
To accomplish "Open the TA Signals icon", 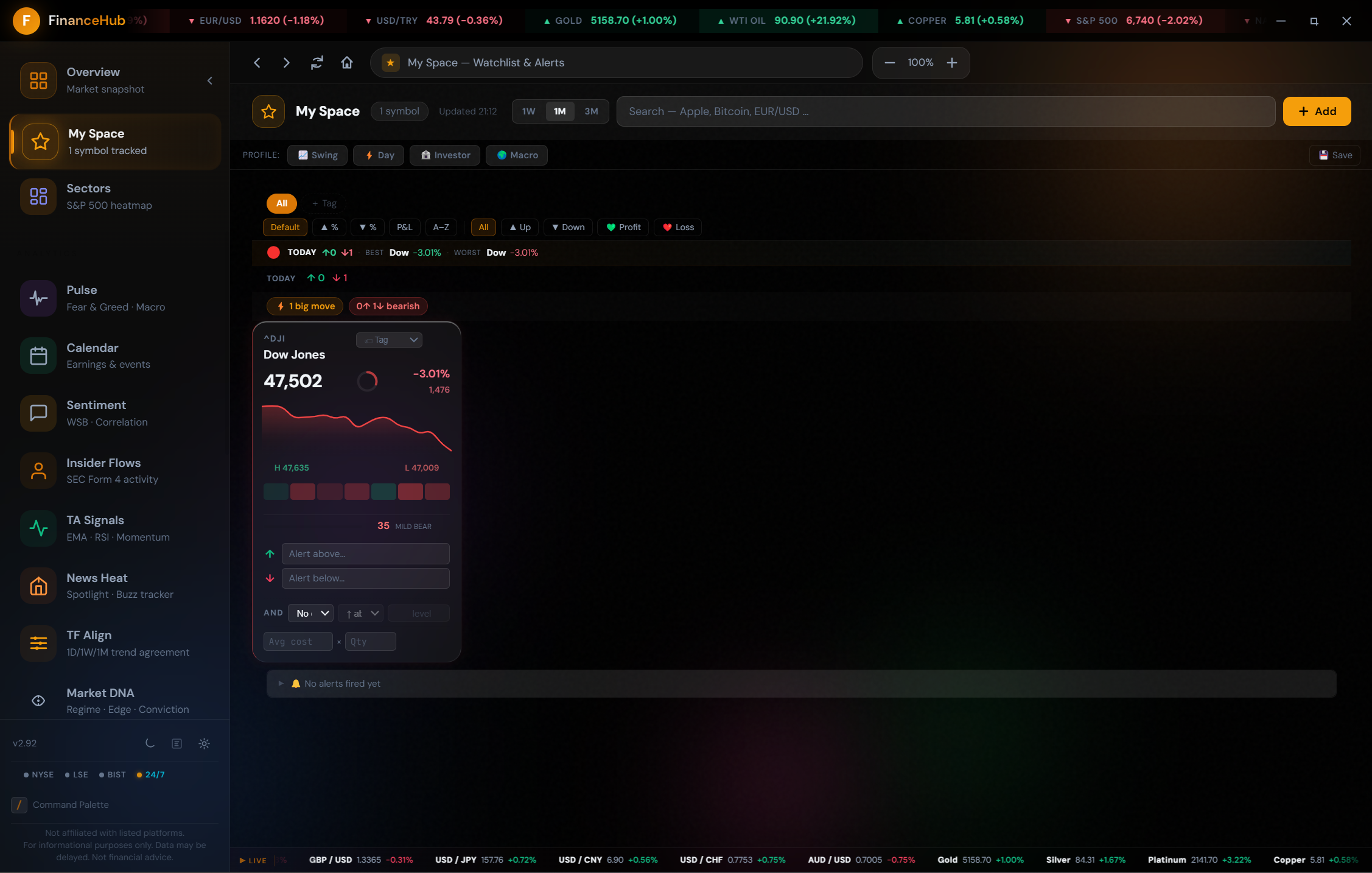I will coord(38,528).
